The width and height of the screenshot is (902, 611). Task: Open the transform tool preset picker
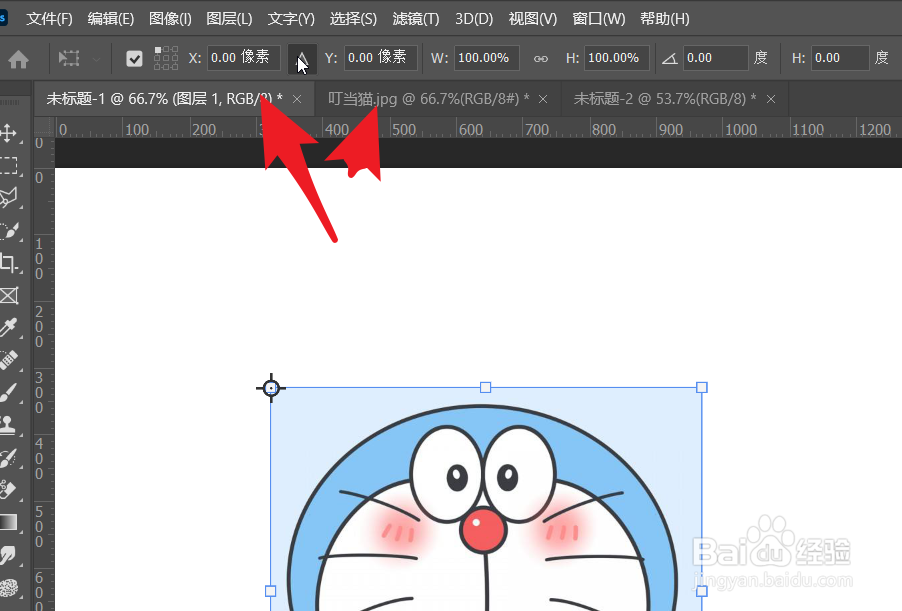[79, 58]
